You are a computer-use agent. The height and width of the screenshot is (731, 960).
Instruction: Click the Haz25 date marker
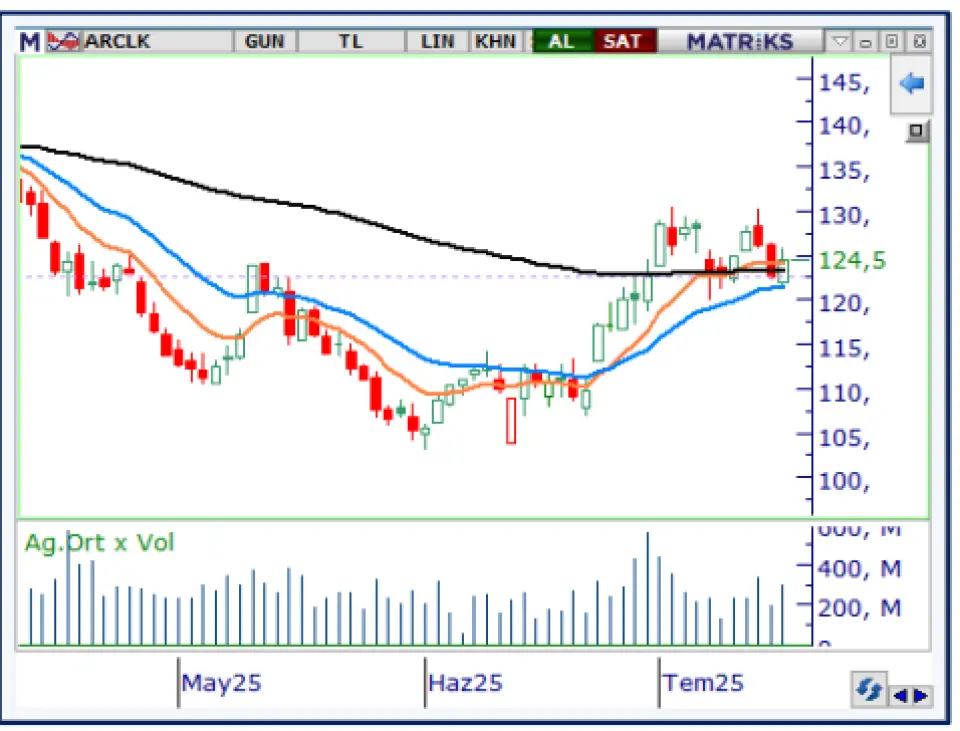click(x=465, y=683)
